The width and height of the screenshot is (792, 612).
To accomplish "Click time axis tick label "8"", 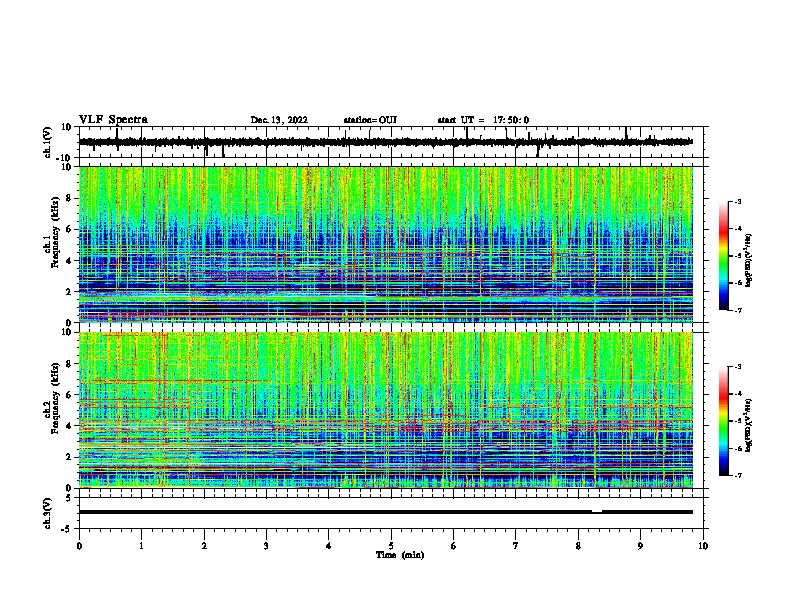I will (x=578, y=546).
